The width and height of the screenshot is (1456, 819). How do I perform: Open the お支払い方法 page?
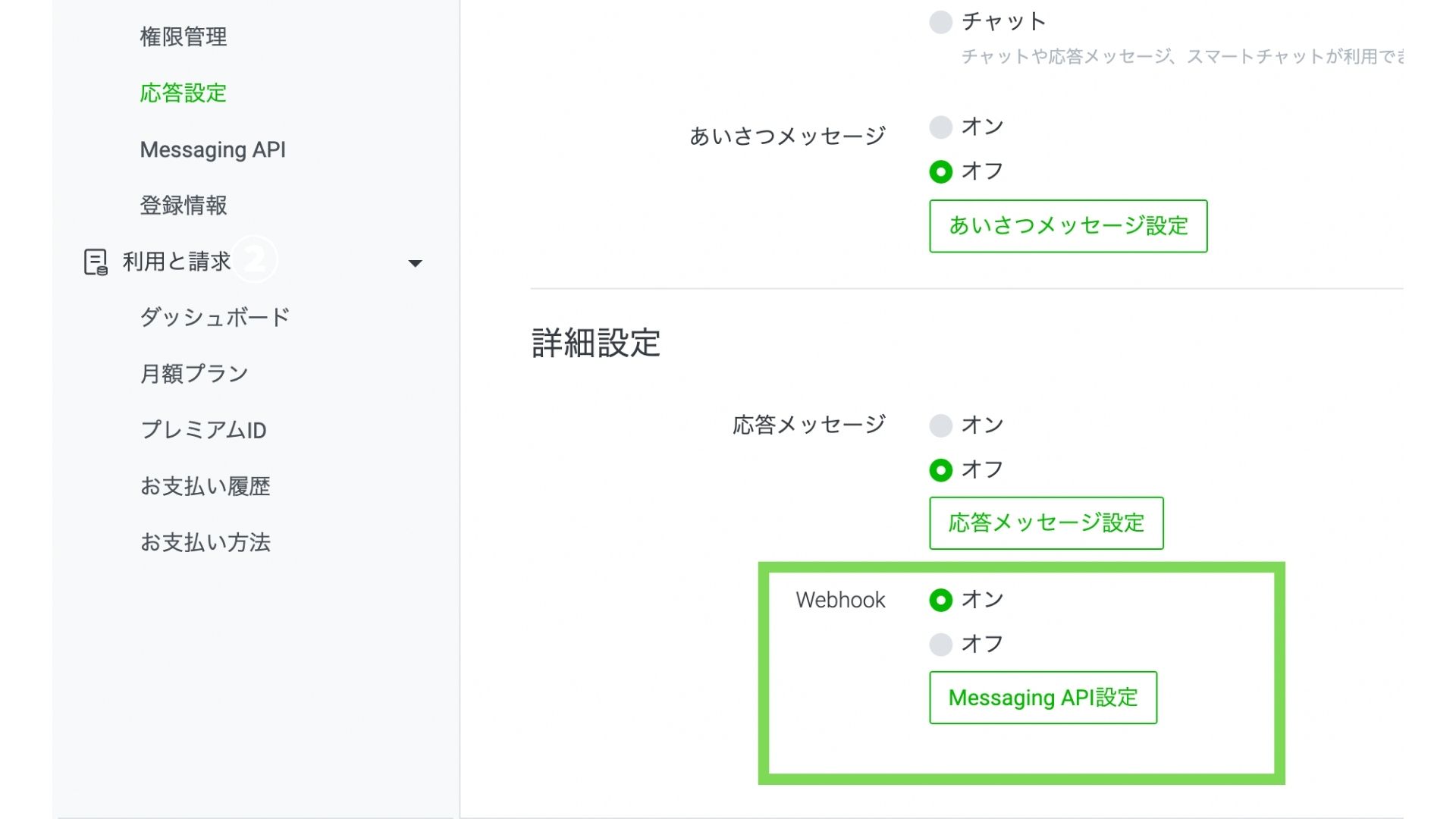coord(205,542)
